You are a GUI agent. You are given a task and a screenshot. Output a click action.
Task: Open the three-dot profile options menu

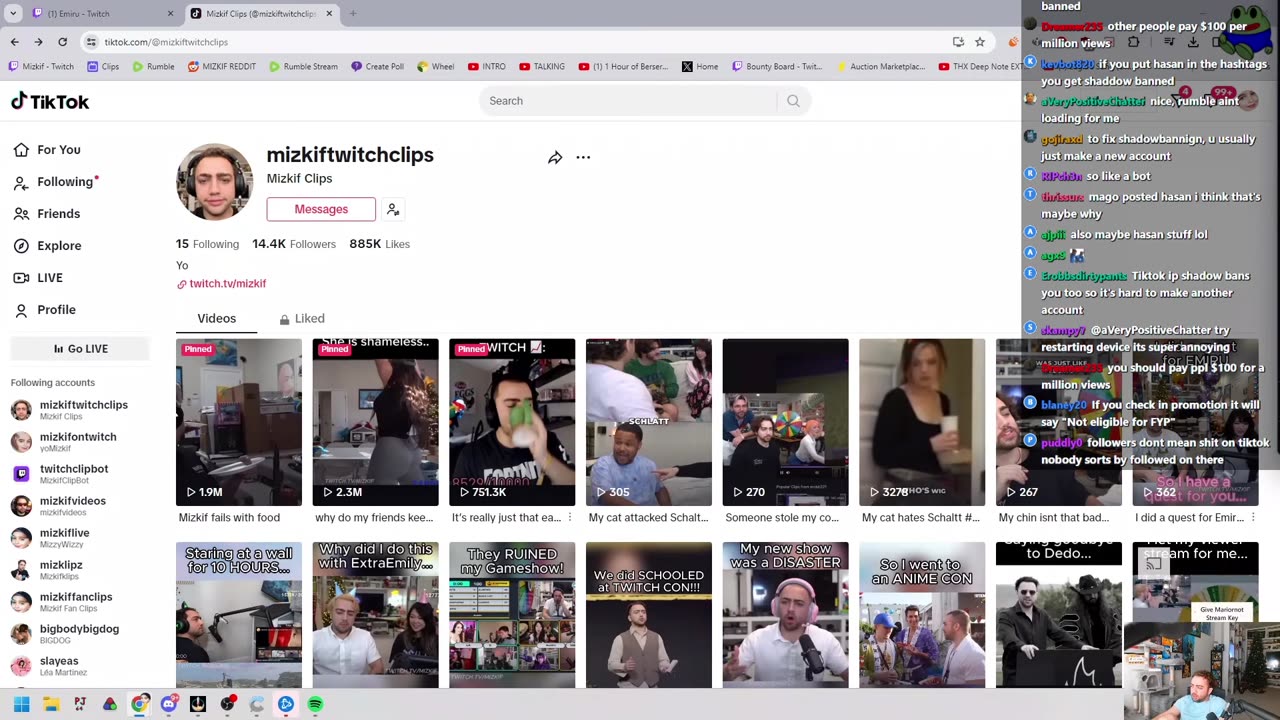(x=583, y=157)
